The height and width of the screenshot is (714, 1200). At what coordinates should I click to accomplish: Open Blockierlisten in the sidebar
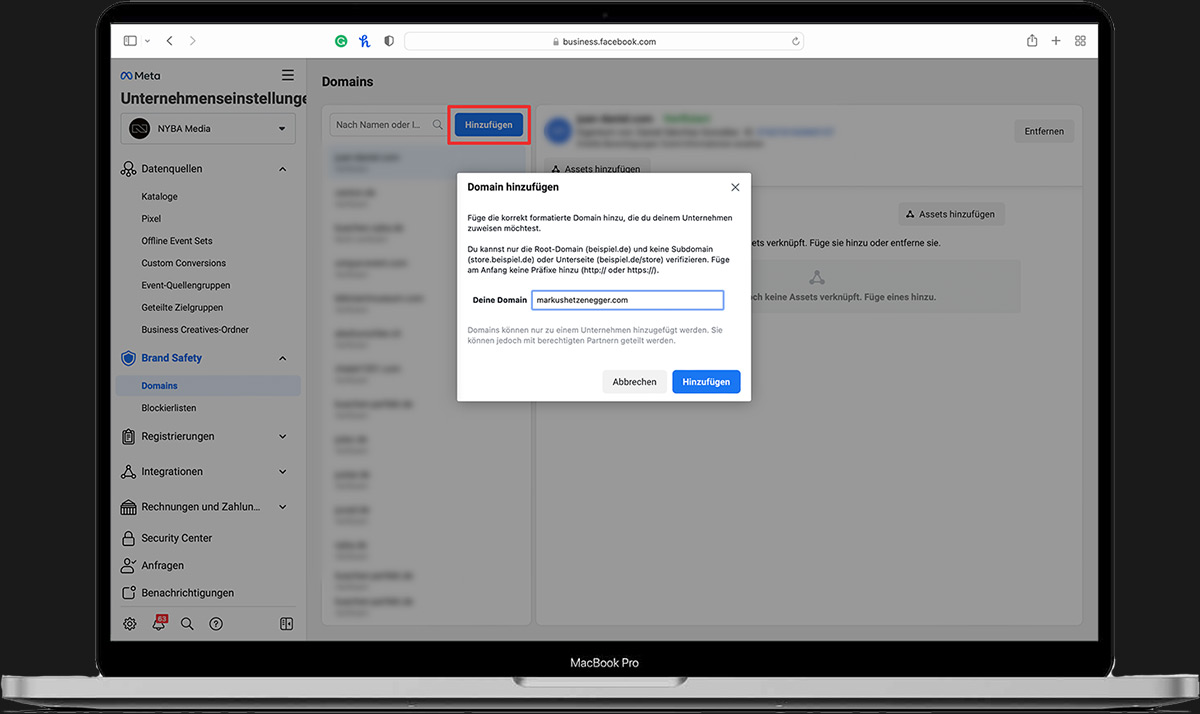click(x=169, y=408)
